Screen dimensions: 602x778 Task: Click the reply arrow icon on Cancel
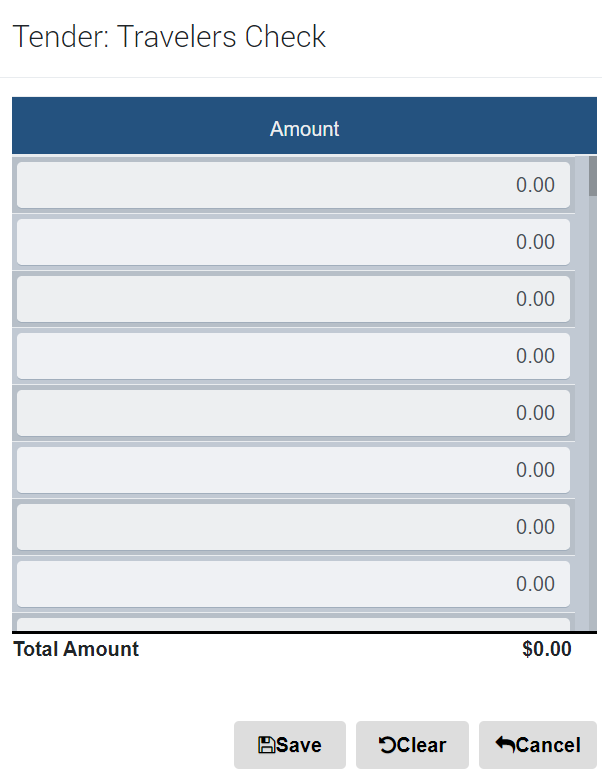tap(505, 745)
